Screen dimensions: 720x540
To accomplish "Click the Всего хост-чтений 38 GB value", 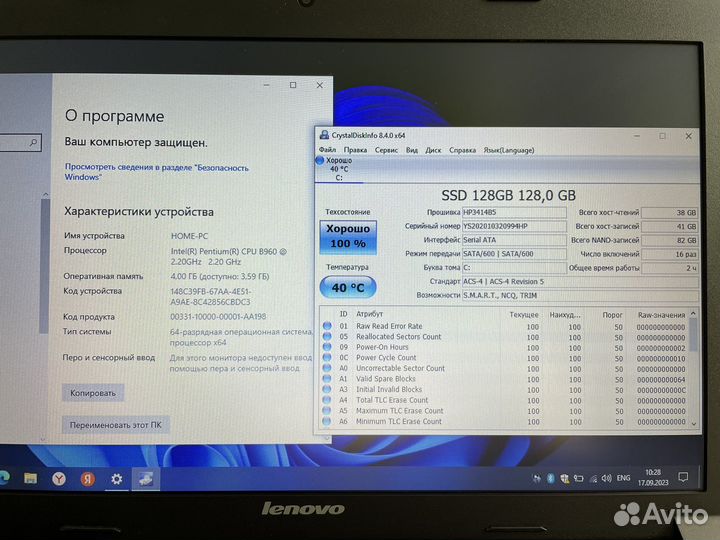I will pyautogui.click(x=669, y=213).
